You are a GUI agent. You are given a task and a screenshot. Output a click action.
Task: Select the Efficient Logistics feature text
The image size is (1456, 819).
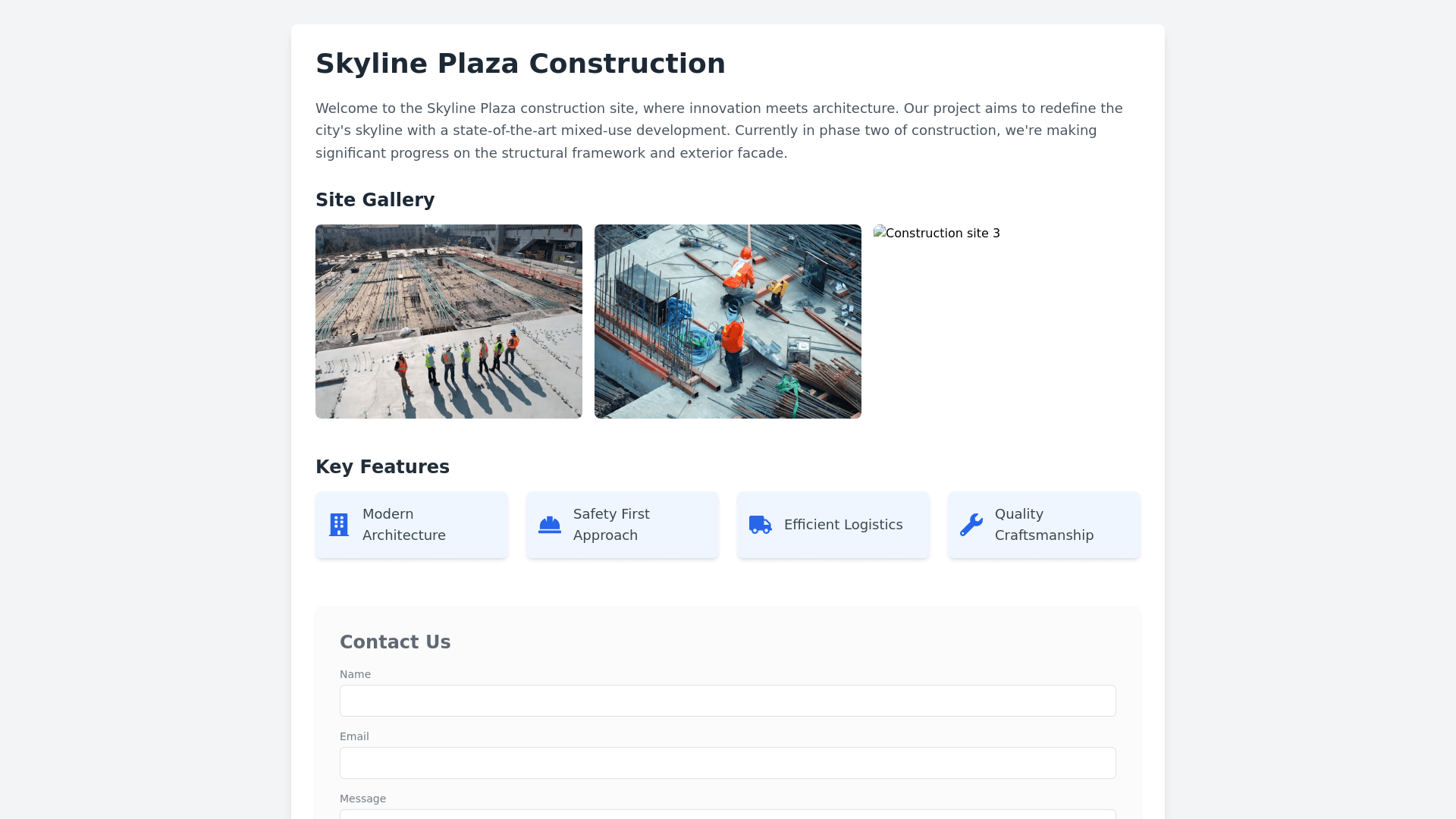click(x=843, y=525)
